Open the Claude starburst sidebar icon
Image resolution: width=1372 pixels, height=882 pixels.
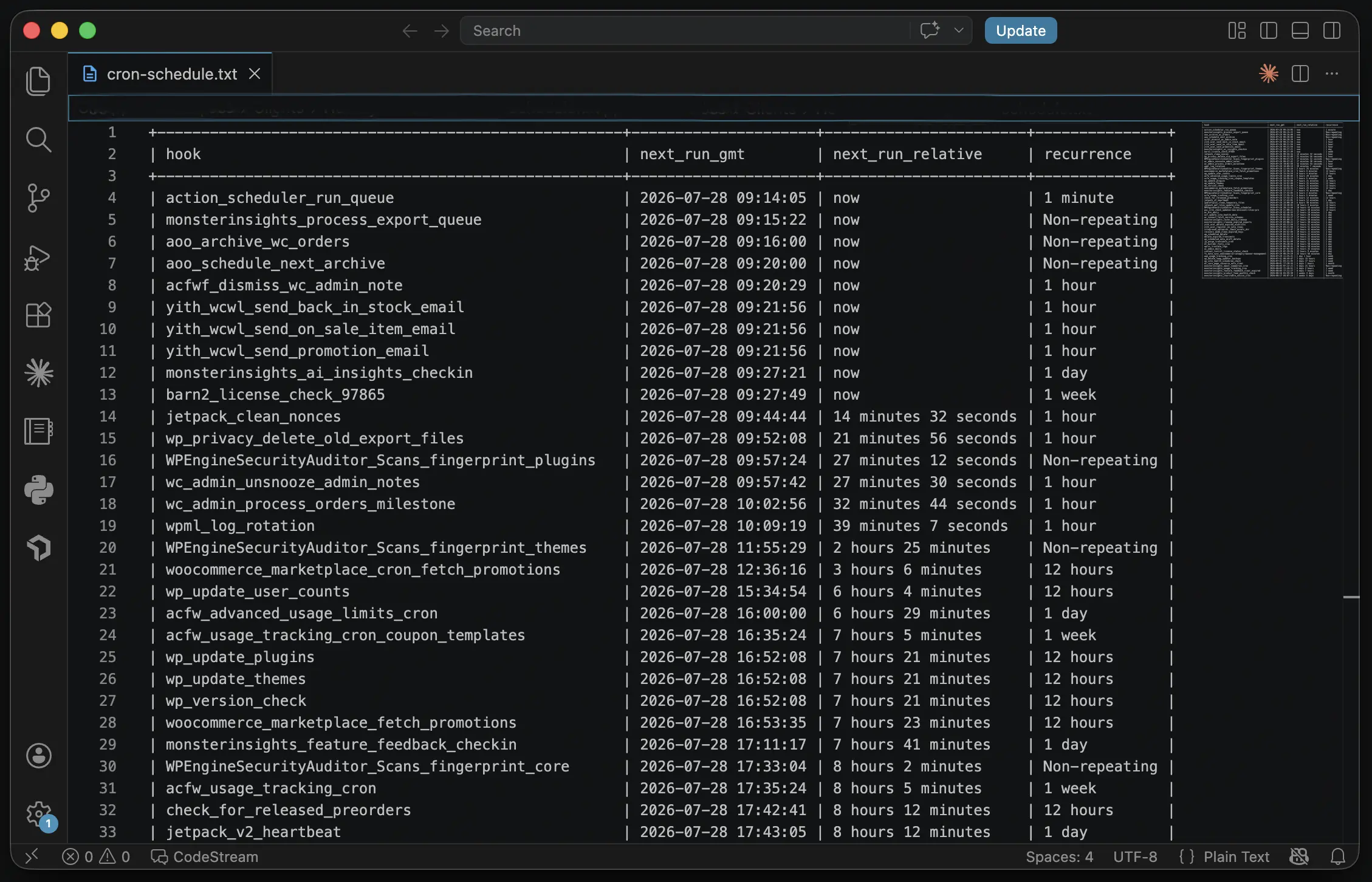(38, 373)
